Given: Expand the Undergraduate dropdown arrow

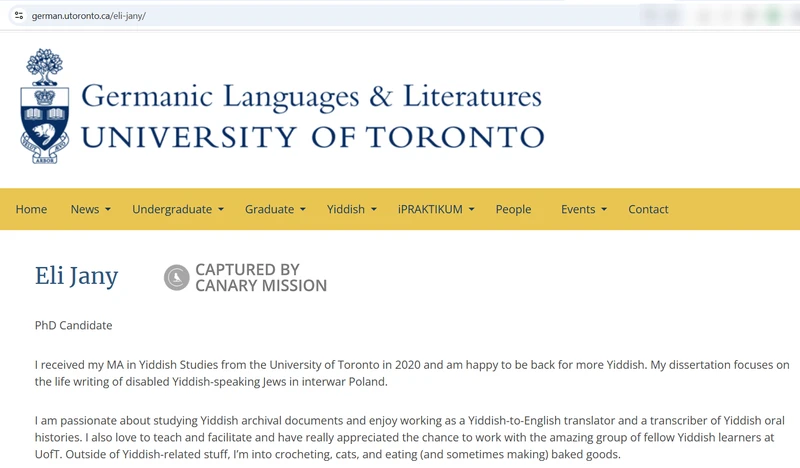Looking at the screenshot, I should coord(221,209).
